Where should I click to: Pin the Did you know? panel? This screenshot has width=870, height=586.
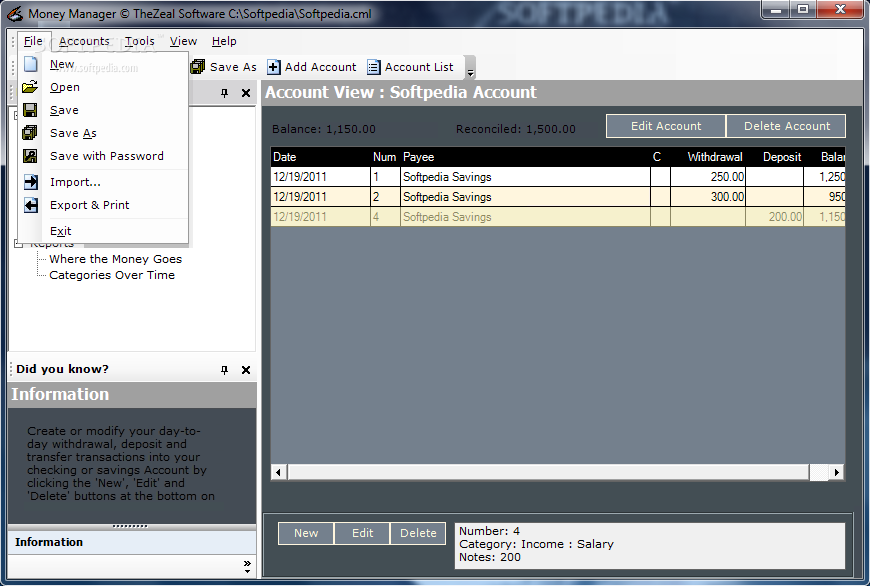(224, 370)
